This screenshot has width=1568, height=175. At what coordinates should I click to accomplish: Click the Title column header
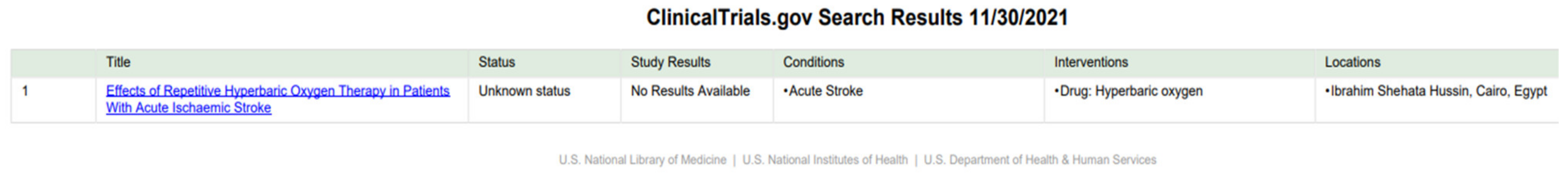[118, 62]
